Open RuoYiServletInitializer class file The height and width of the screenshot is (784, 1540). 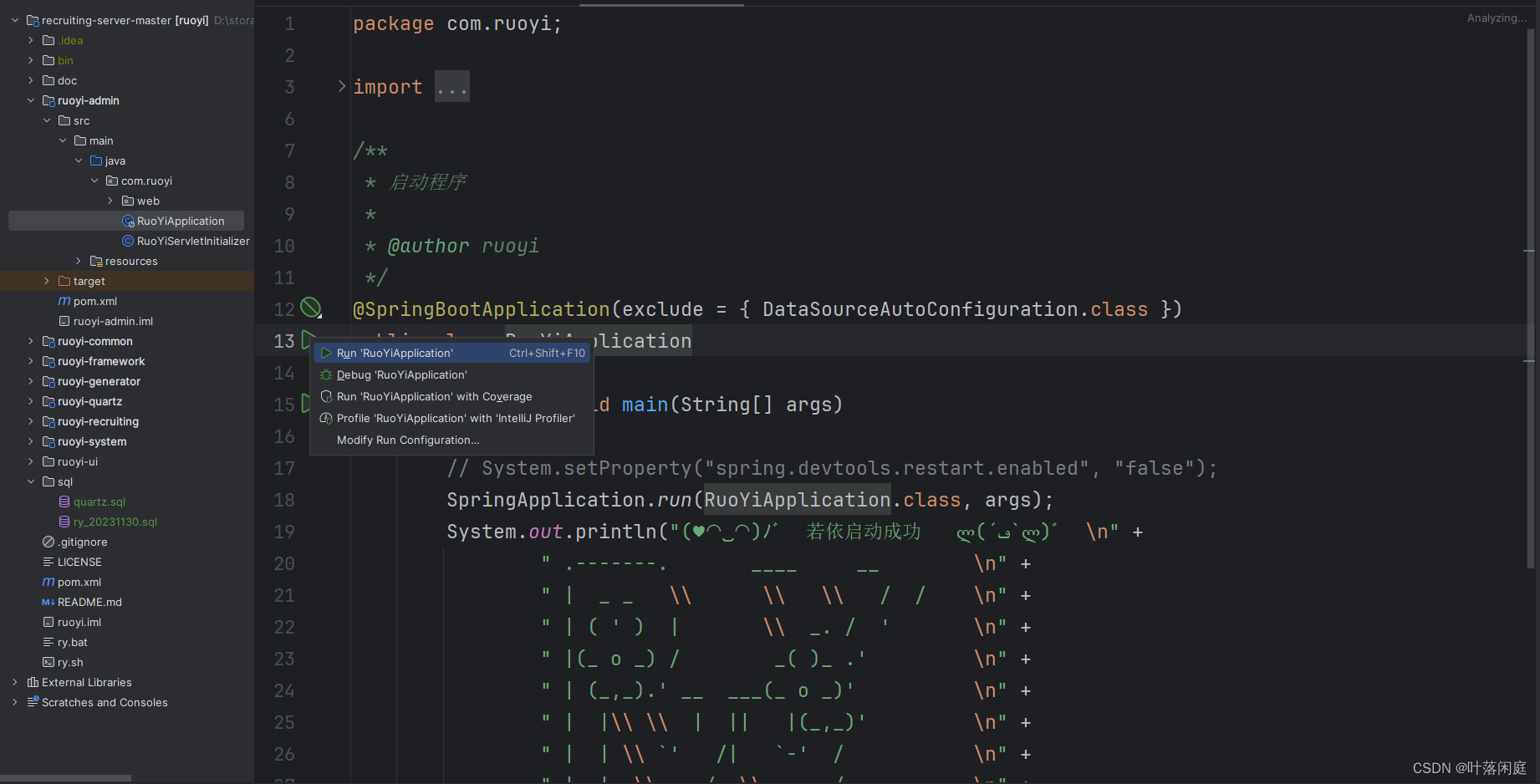193,241
